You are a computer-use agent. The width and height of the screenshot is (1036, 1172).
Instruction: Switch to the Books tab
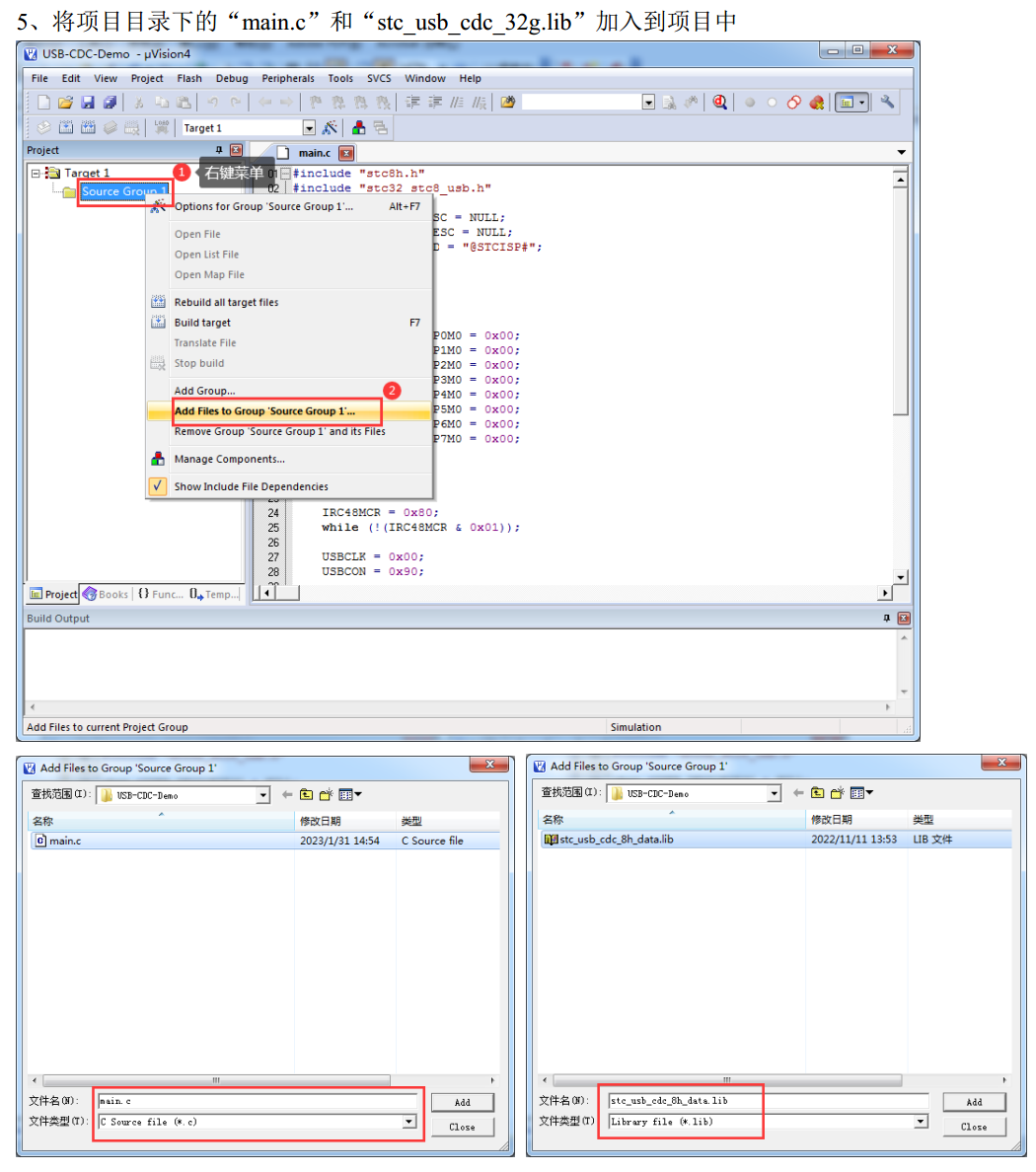[107, 594]
